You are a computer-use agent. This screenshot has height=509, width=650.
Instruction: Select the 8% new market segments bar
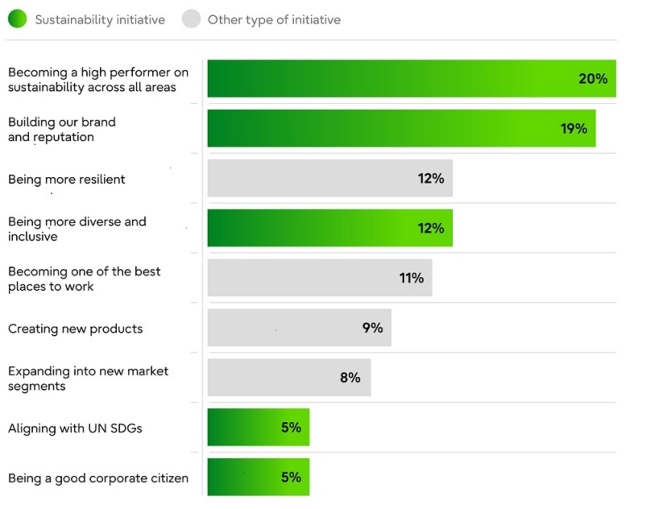click(x=288, y=378)
